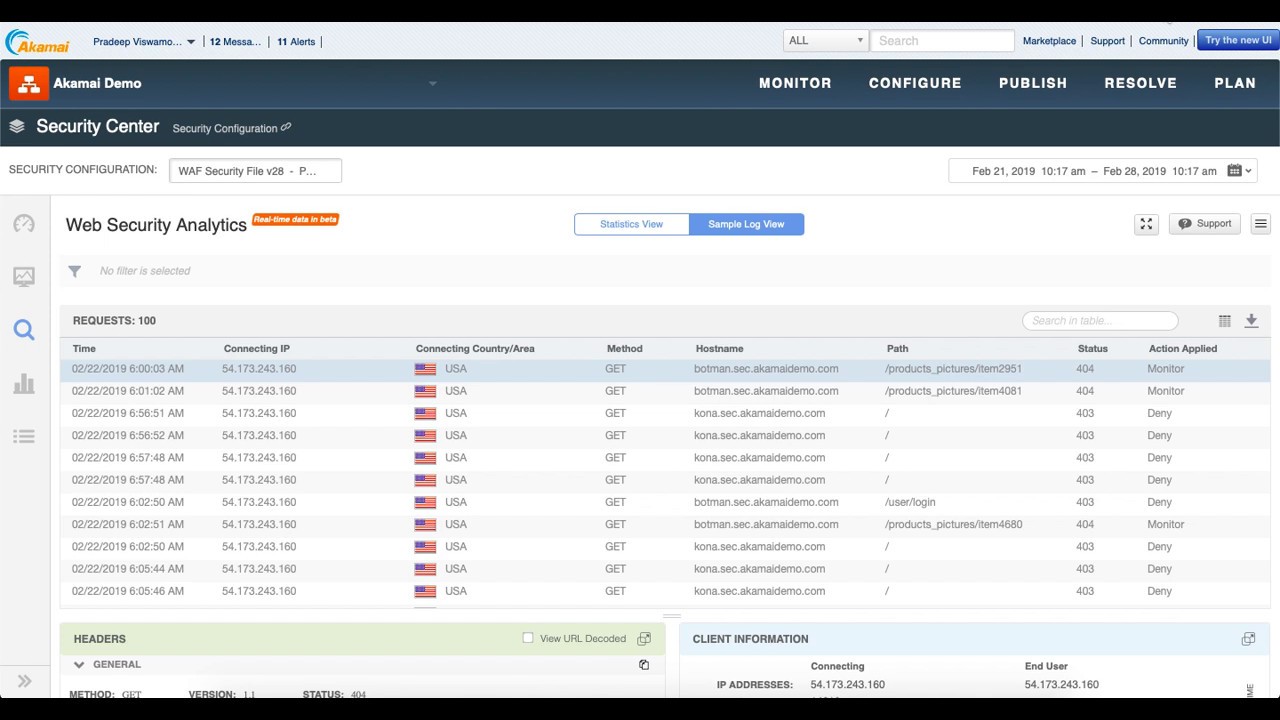Image resolution: width=1280 pixels, height=720 pixels.
Task: Click the Security Center layers icon
Action: [17, 127]
